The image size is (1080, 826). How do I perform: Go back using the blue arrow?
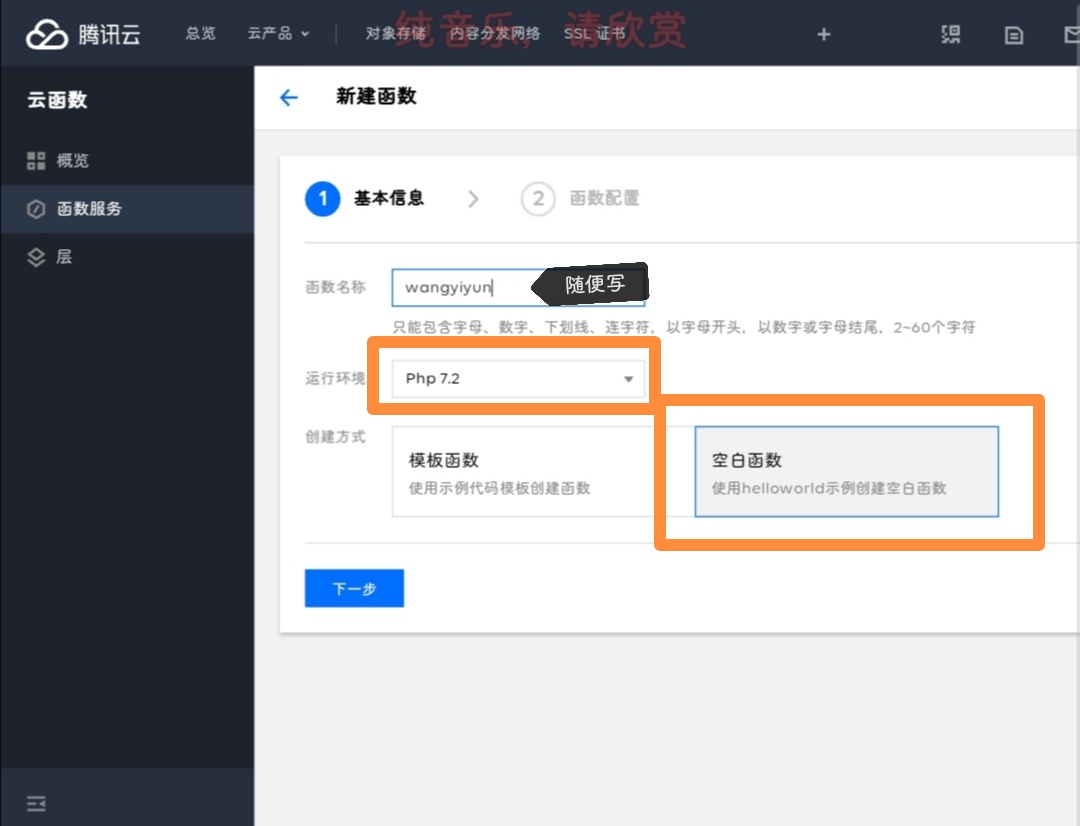click(x=289, y=98)
